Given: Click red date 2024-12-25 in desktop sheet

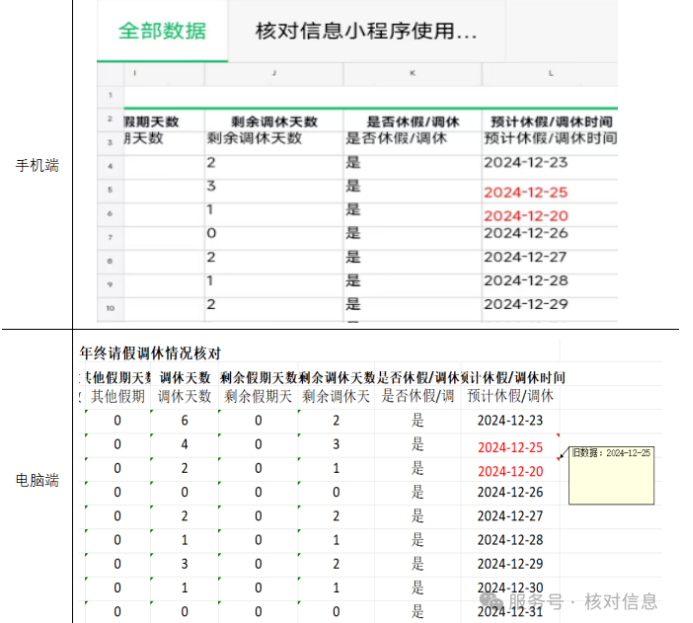Looking at the screenshot, I should (510, 448).
